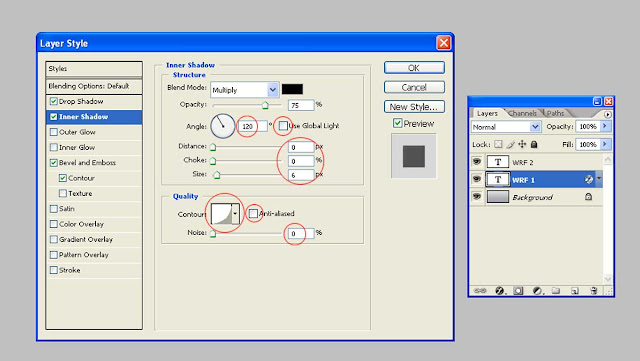Open the new adjustment layer icon
Image resolution: width=640 pixels, height=361 pixels.
click(x=538, y=291)
